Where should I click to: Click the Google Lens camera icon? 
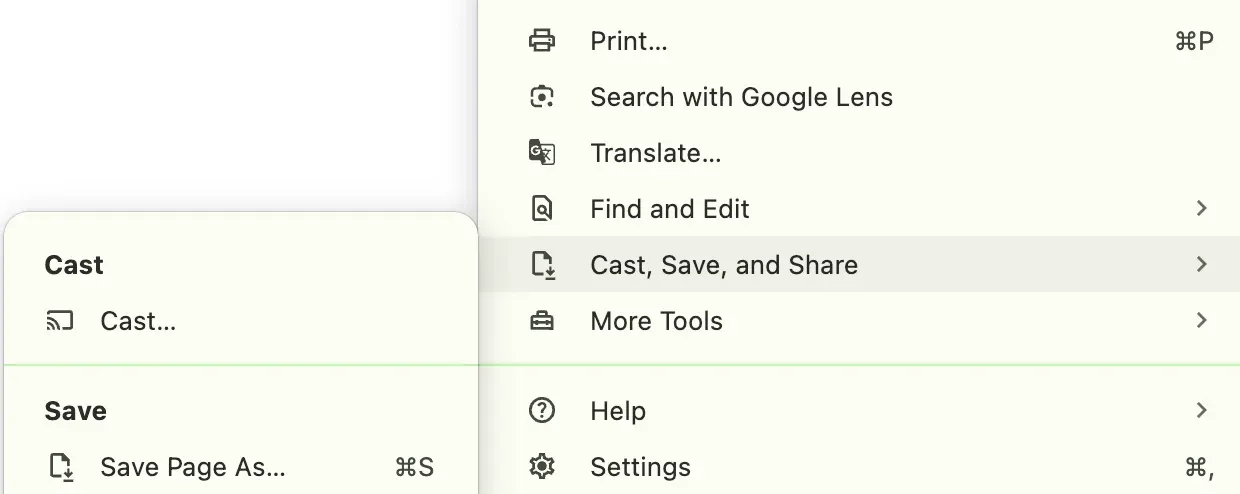point(541,97)
